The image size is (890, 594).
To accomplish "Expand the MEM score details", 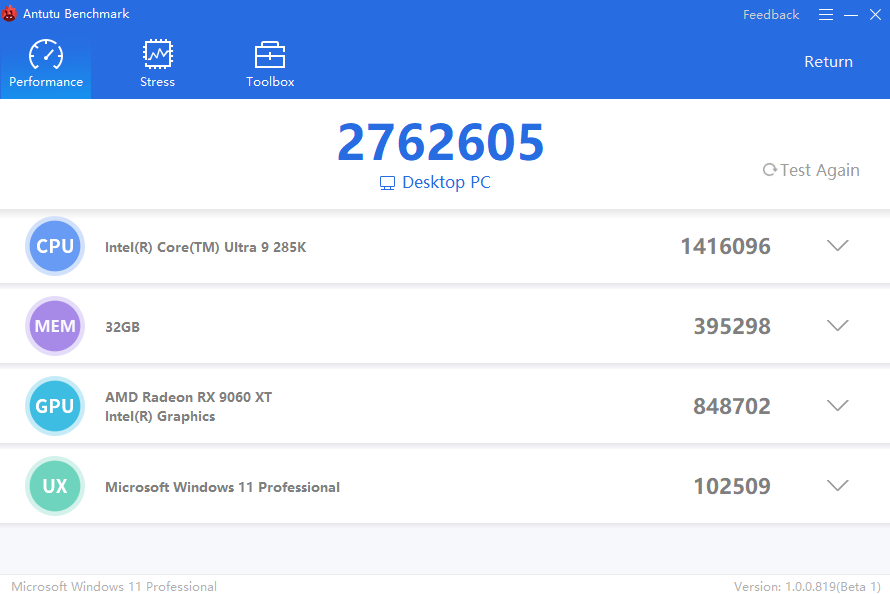I will pos(837,326).
